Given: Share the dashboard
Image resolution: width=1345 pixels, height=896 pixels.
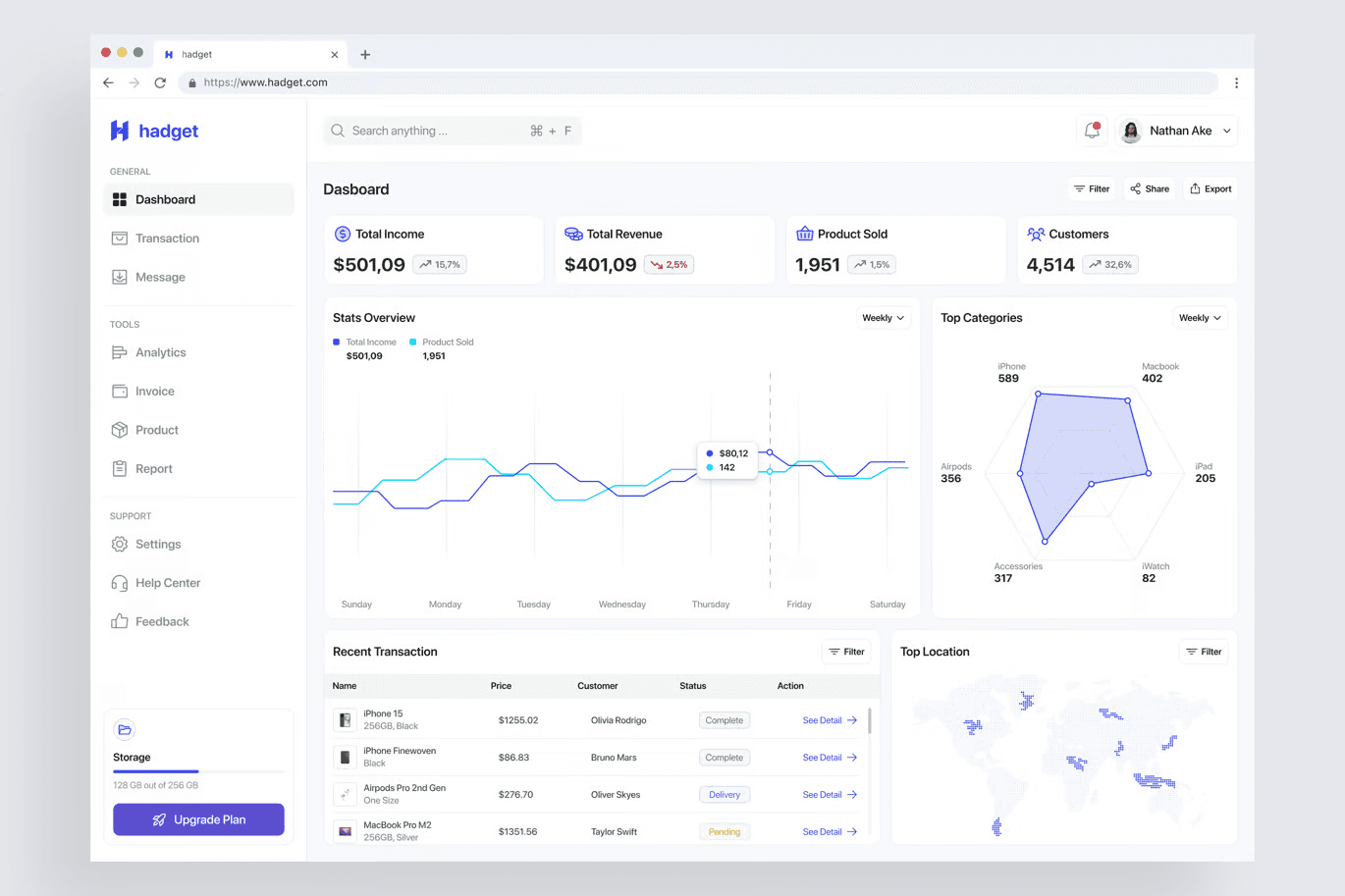Looking at the screenshot, I should click(1150, 188).
